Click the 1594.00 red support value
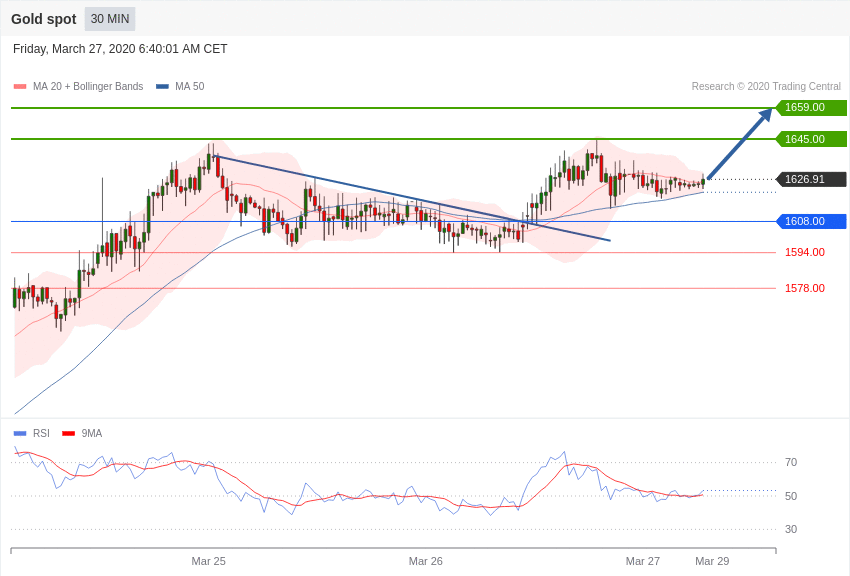This screenshot has width=850, height=576. point(805,252)
